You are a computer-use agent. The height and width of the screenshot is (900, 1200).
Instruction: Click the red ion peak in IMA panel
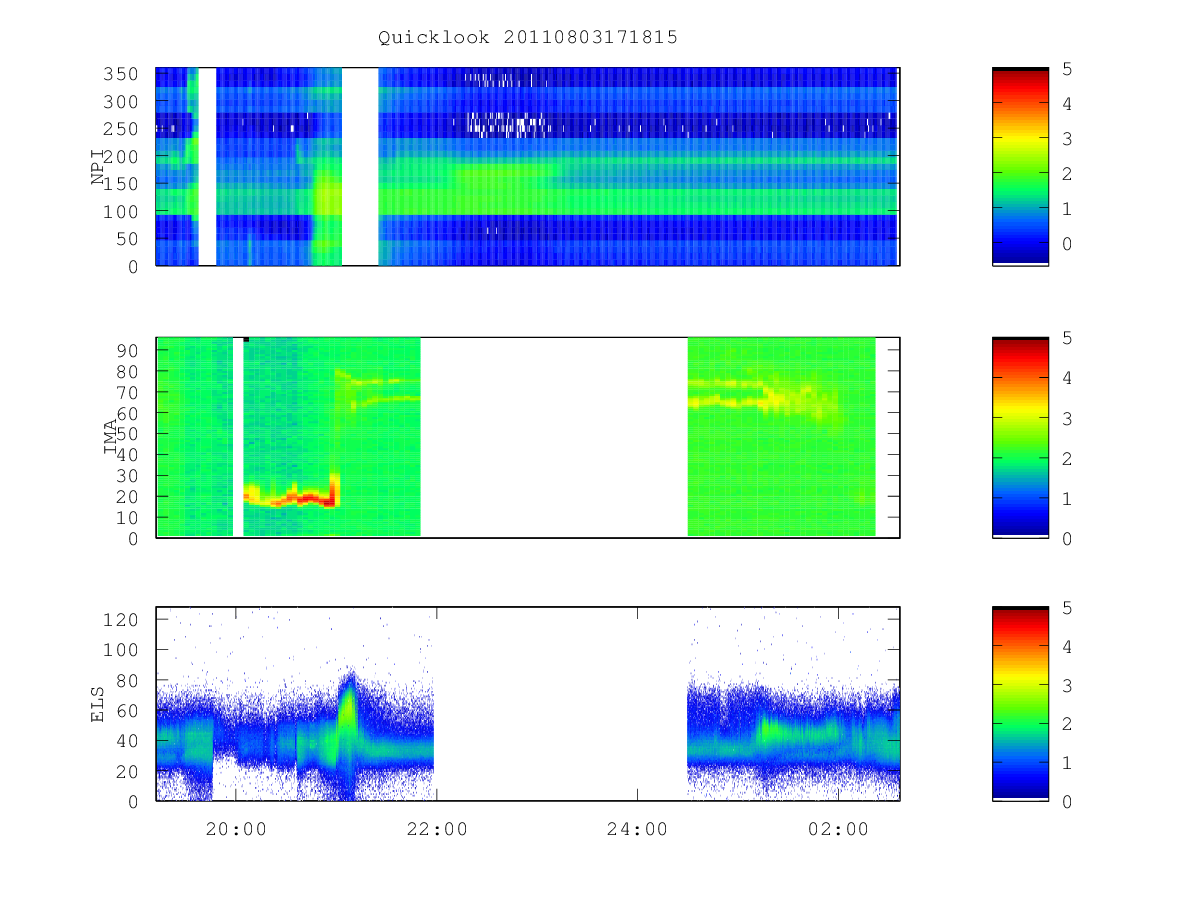coord(292,496)
